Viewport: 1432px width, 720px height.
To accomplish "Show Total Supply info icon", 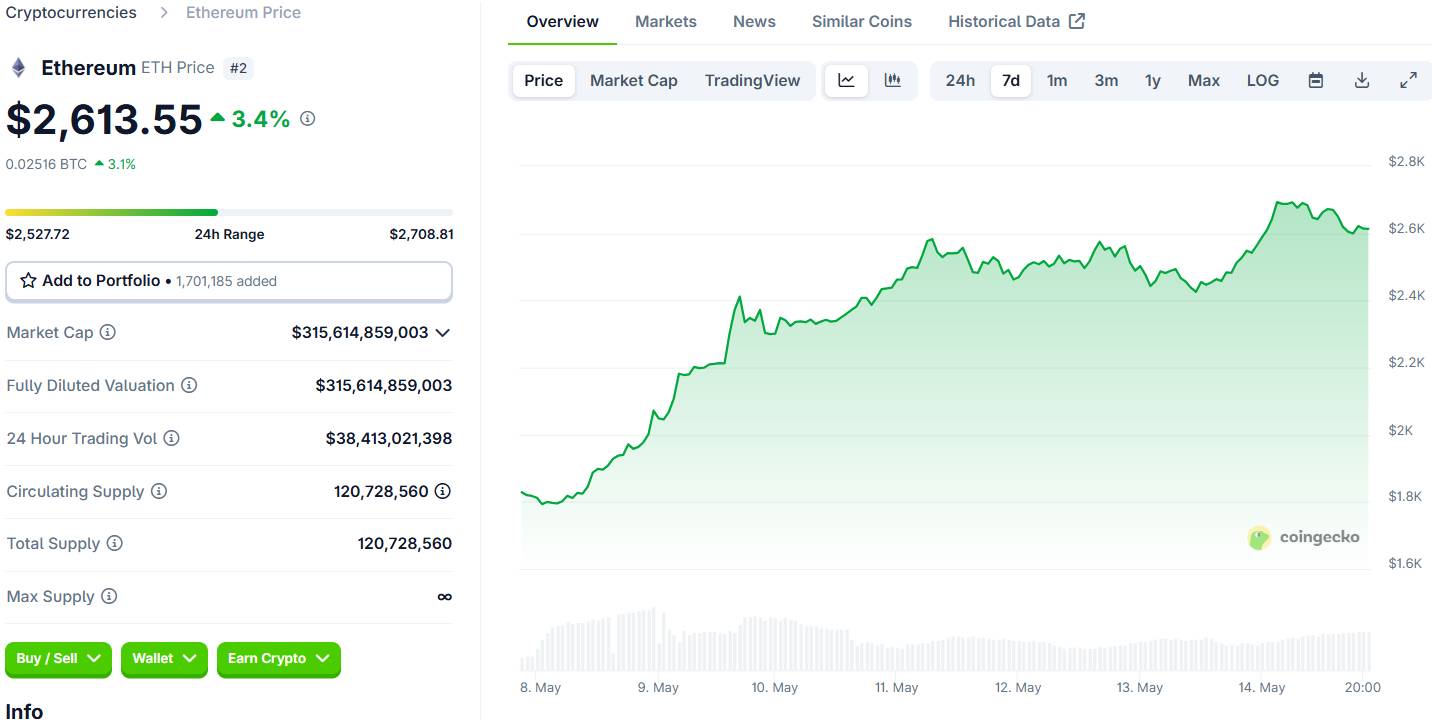I will pyautogui.click(x=115, y=543).
